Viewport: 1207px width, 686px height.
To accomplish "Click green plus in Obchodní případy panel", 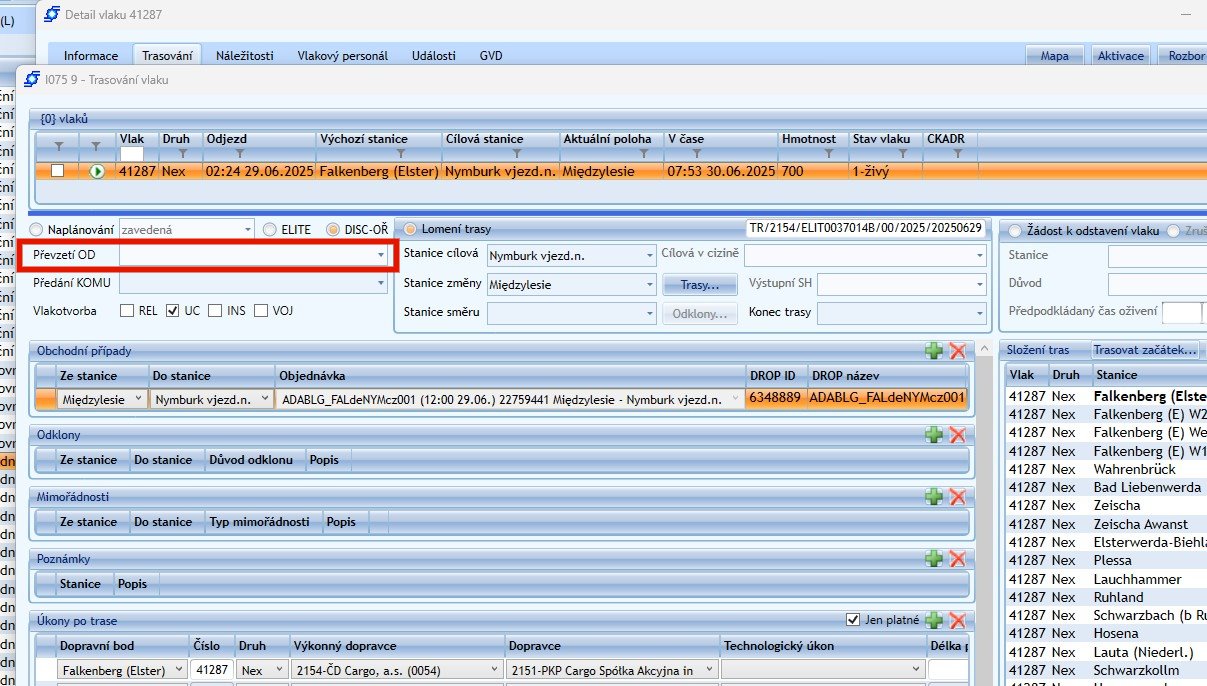I will pyautogui.click(x=934, y=351).
